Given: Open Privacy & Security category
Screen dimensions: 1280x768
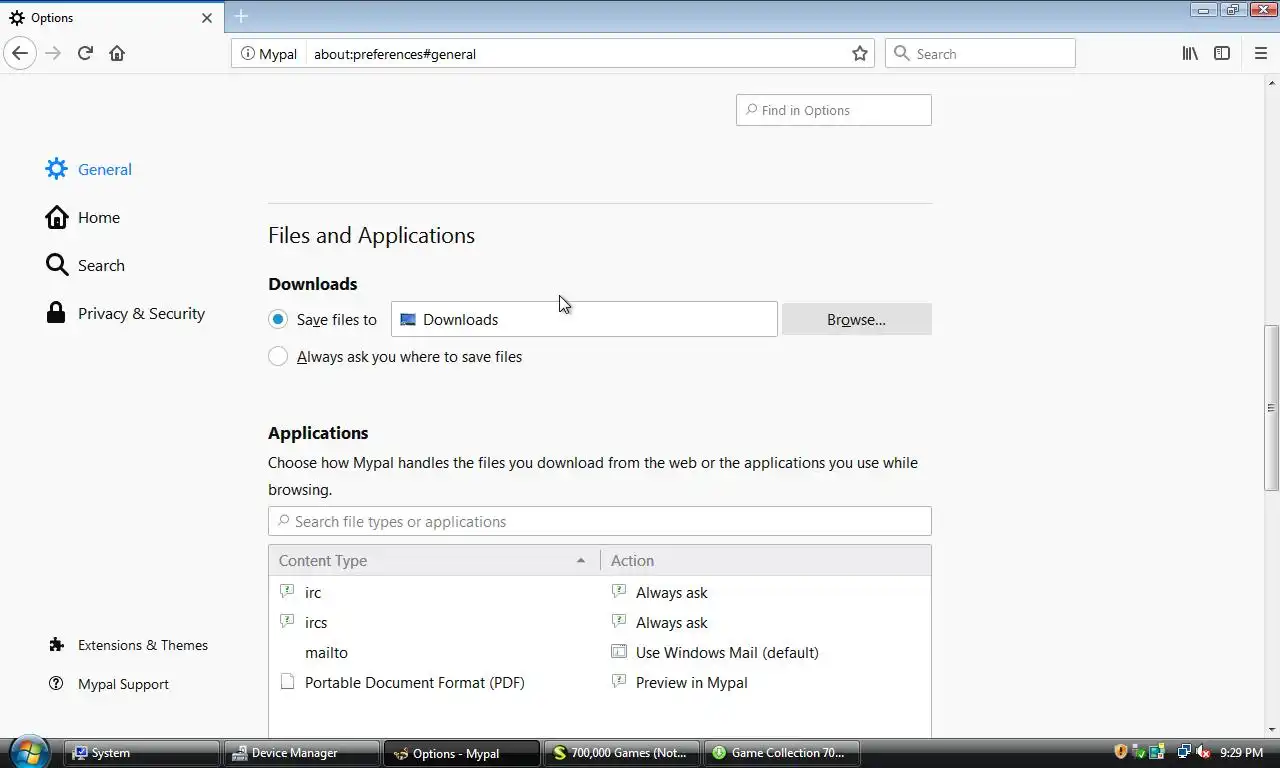Looking at the screenshot, I should click(125, 313).
